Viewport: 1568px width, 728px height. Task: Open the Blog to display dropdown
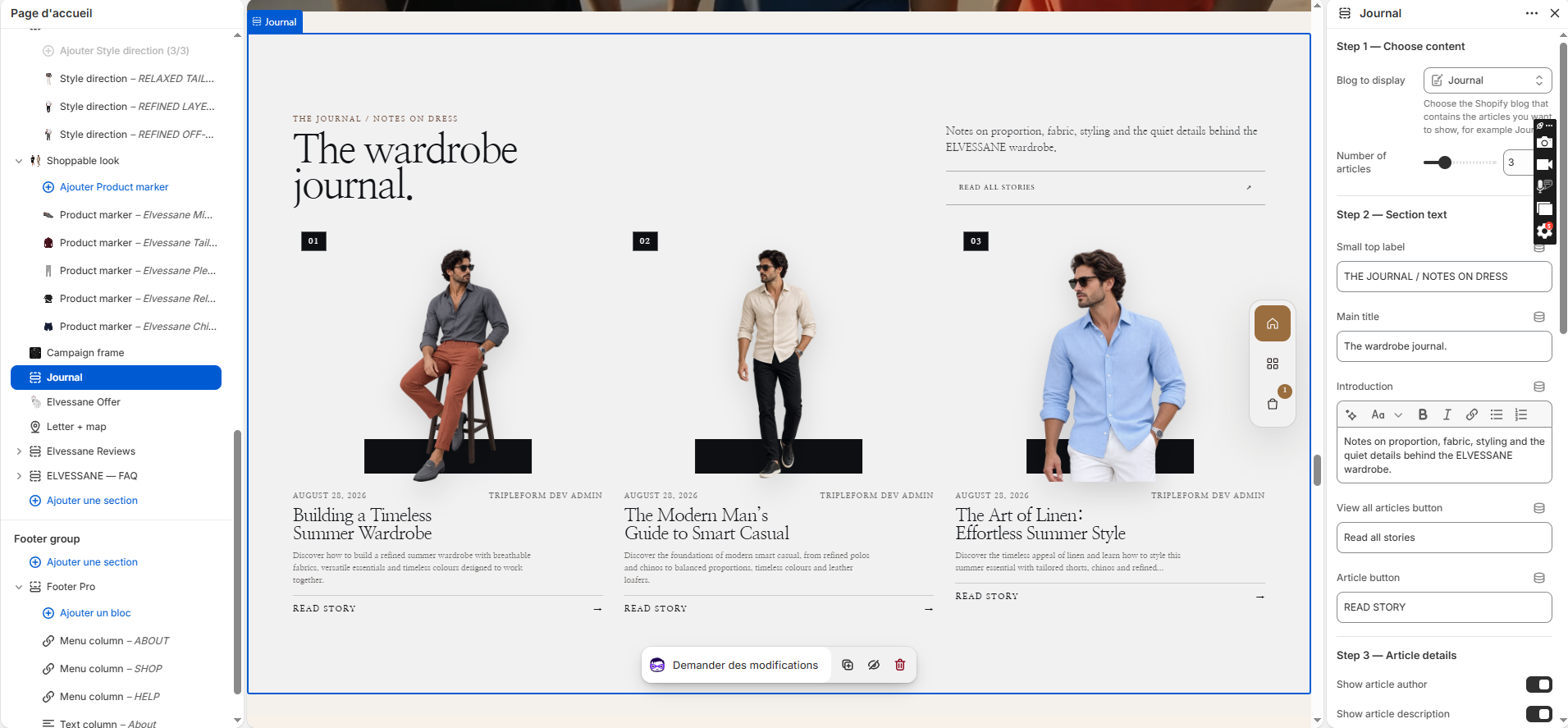1488,80
